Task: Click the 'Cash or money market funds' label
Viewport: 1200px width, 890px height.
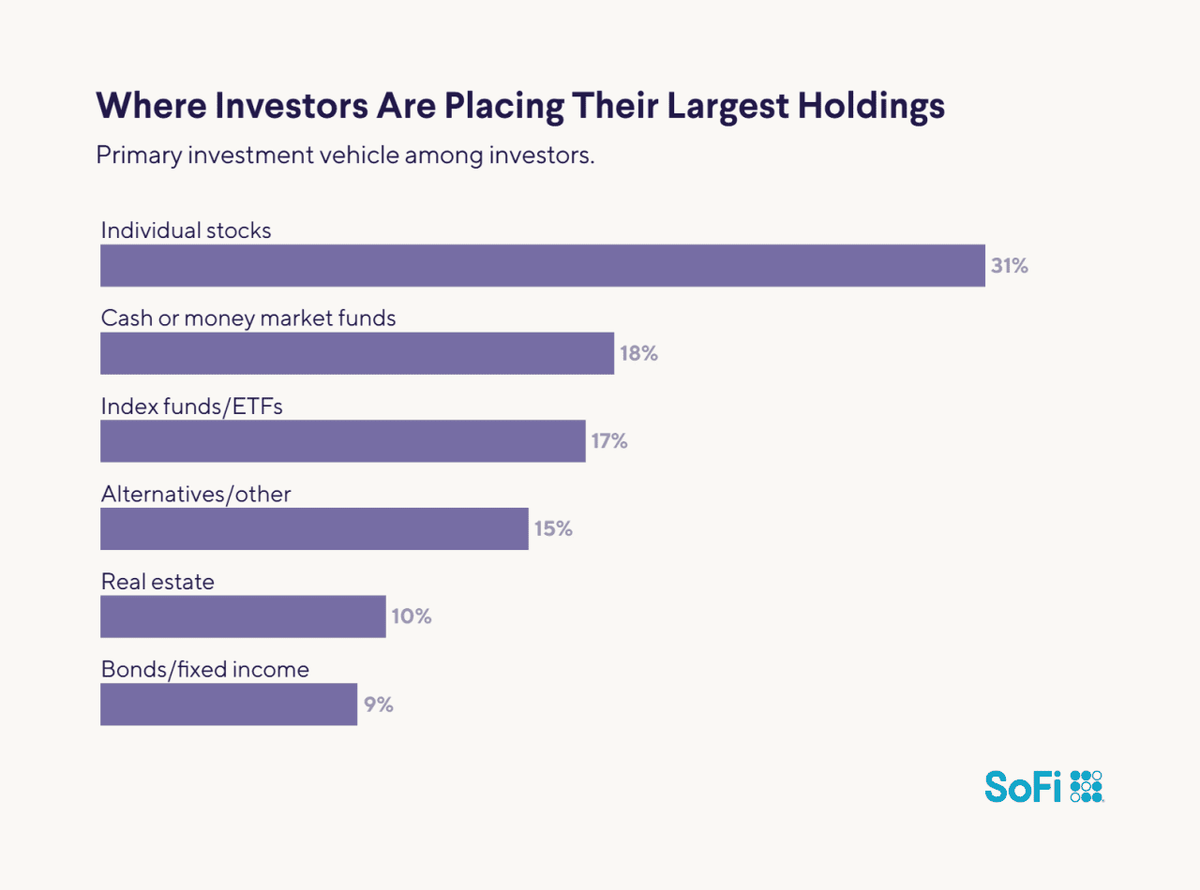Action: 249,318
